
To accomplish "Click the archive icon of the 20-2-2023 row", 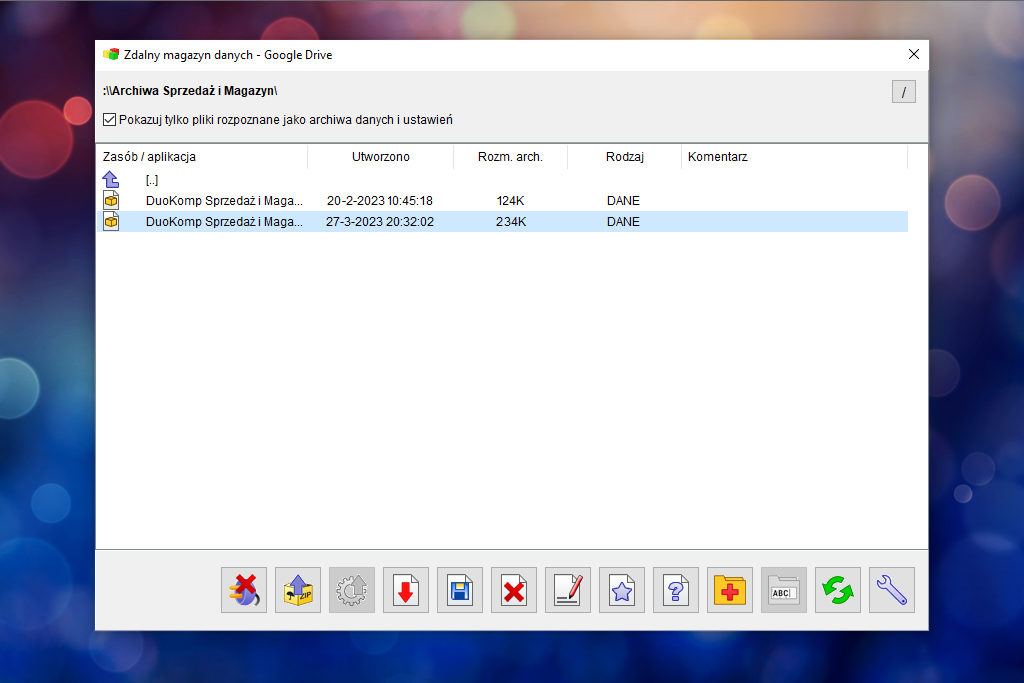I will 111,200.
